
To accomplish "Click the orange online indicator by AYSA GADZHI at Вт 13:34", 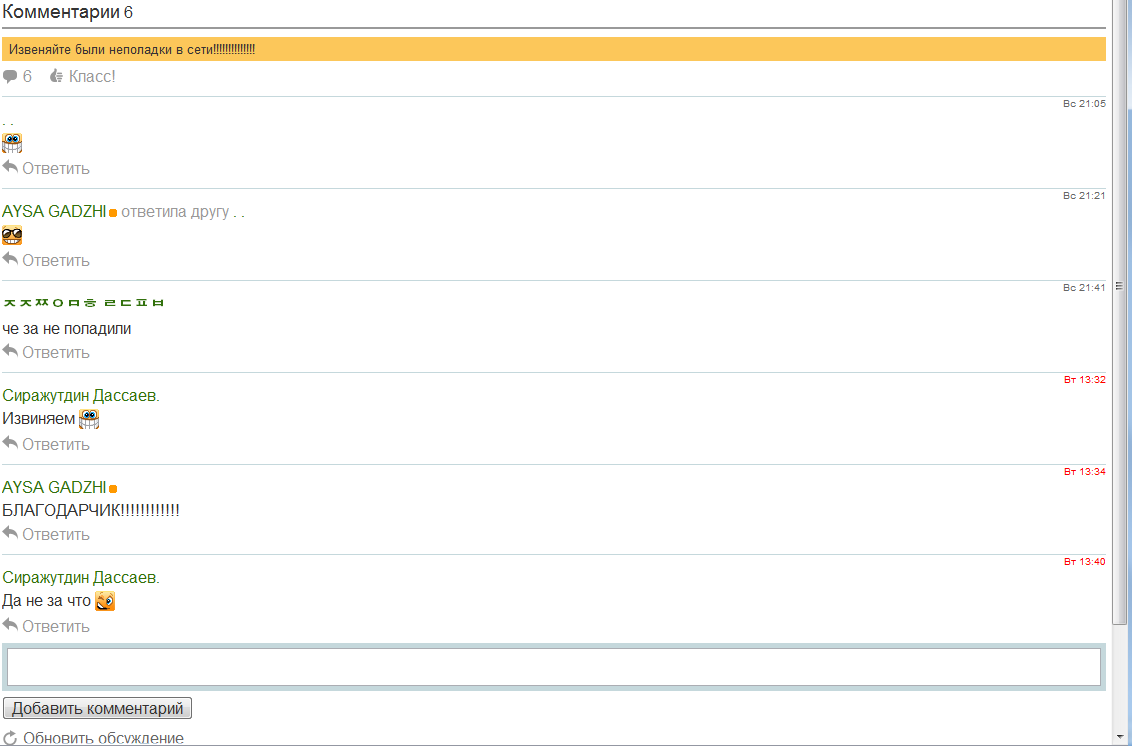I will (113, 489).
